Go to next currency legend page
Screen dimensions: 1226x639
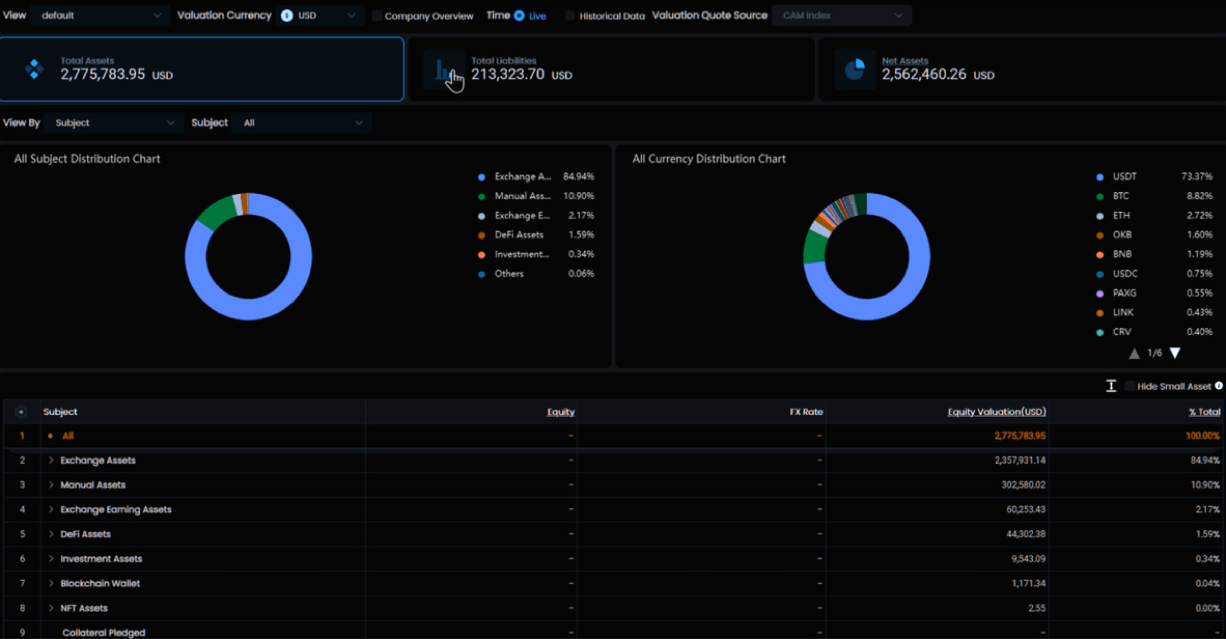pos(1175,353)
